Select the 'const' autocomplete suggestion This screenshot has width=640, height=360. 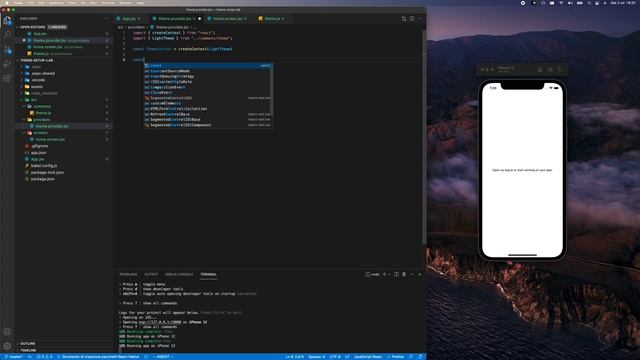(x=208, y=65)
